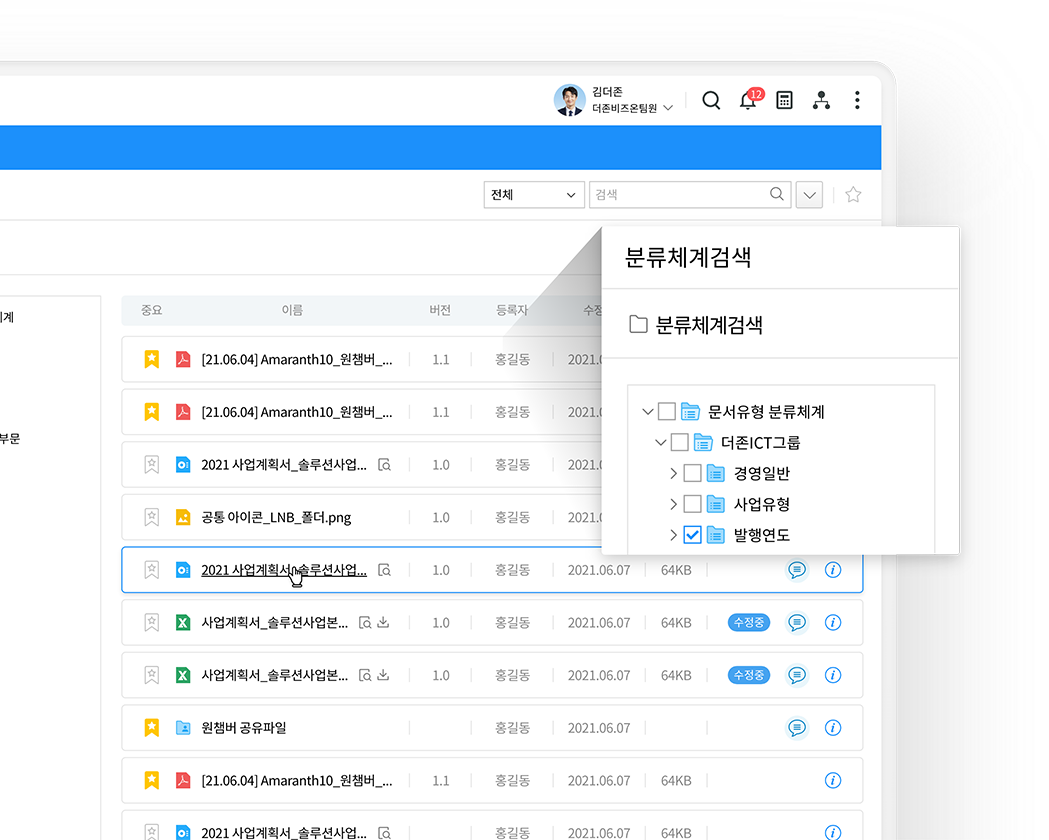Click the 발행연도 folder icon
This screenshot has height=840, width=1049.
click(716, 534)
